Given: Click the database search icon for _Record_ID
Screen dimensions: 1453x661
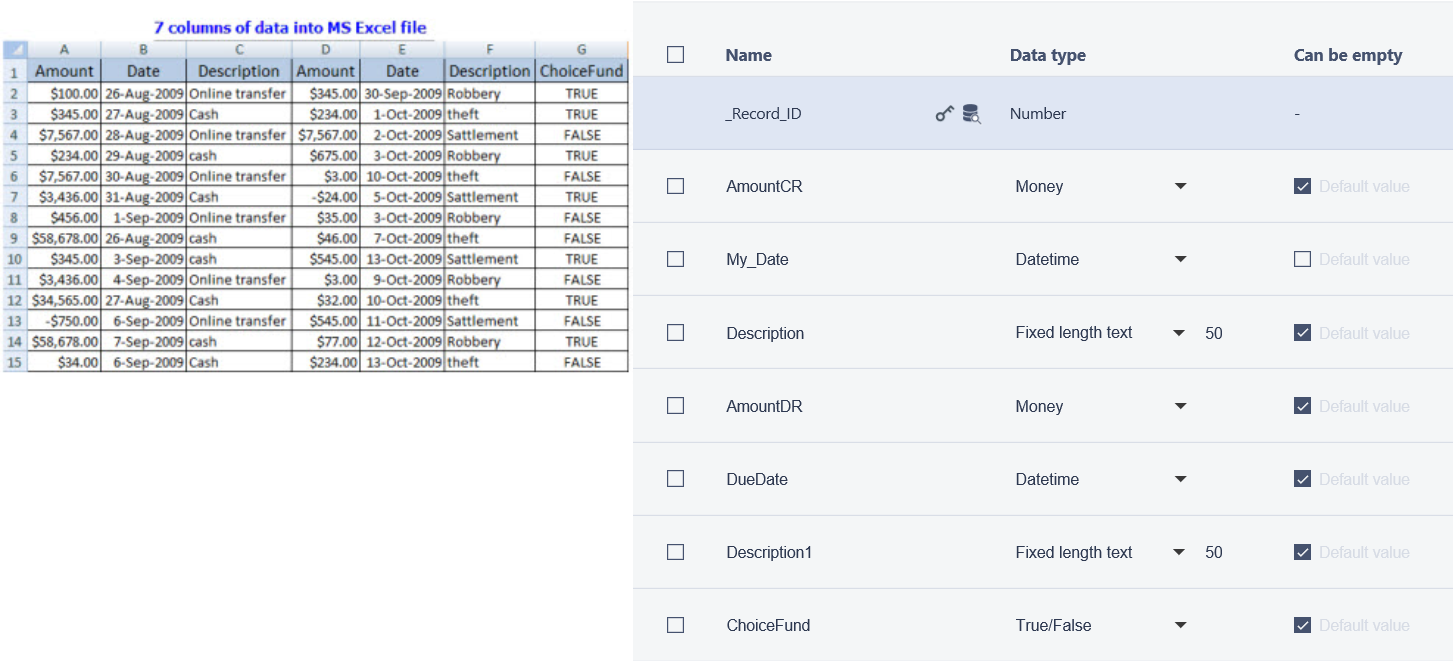Looking at the screenshot, I should pyautogui.click(x=971, y=114).
